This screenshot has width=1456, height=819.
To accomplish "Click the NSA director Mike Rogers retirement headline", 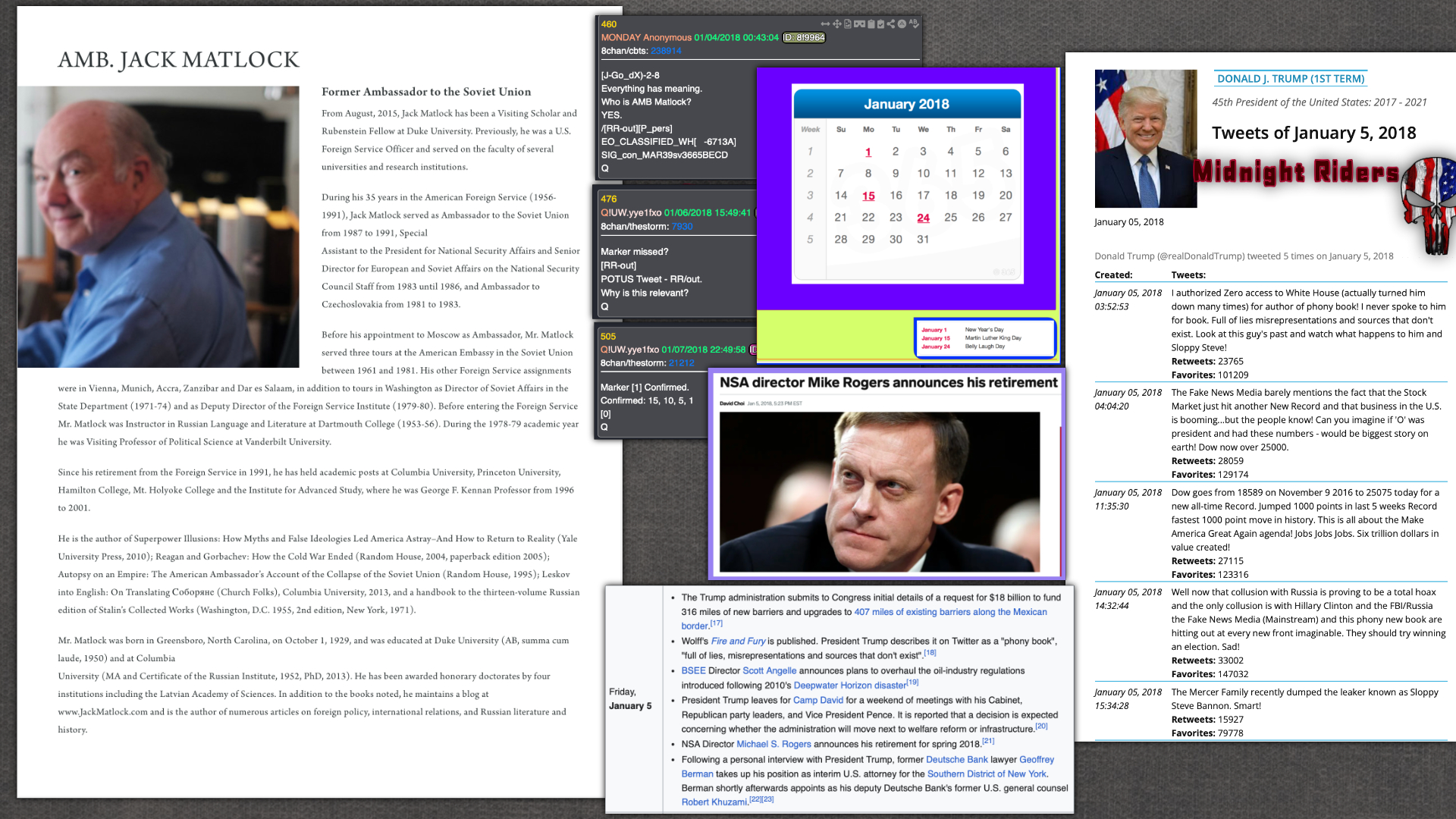I will tap(888, 383).
